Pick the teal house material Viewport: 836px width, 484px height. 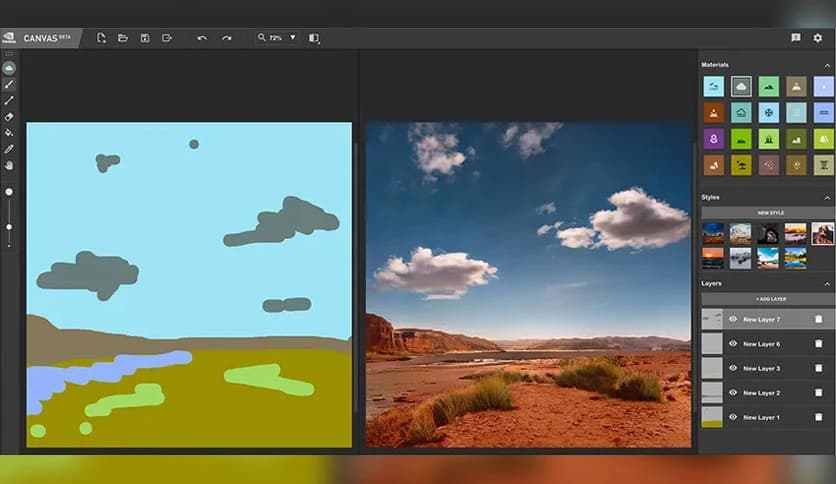point(741,112)
